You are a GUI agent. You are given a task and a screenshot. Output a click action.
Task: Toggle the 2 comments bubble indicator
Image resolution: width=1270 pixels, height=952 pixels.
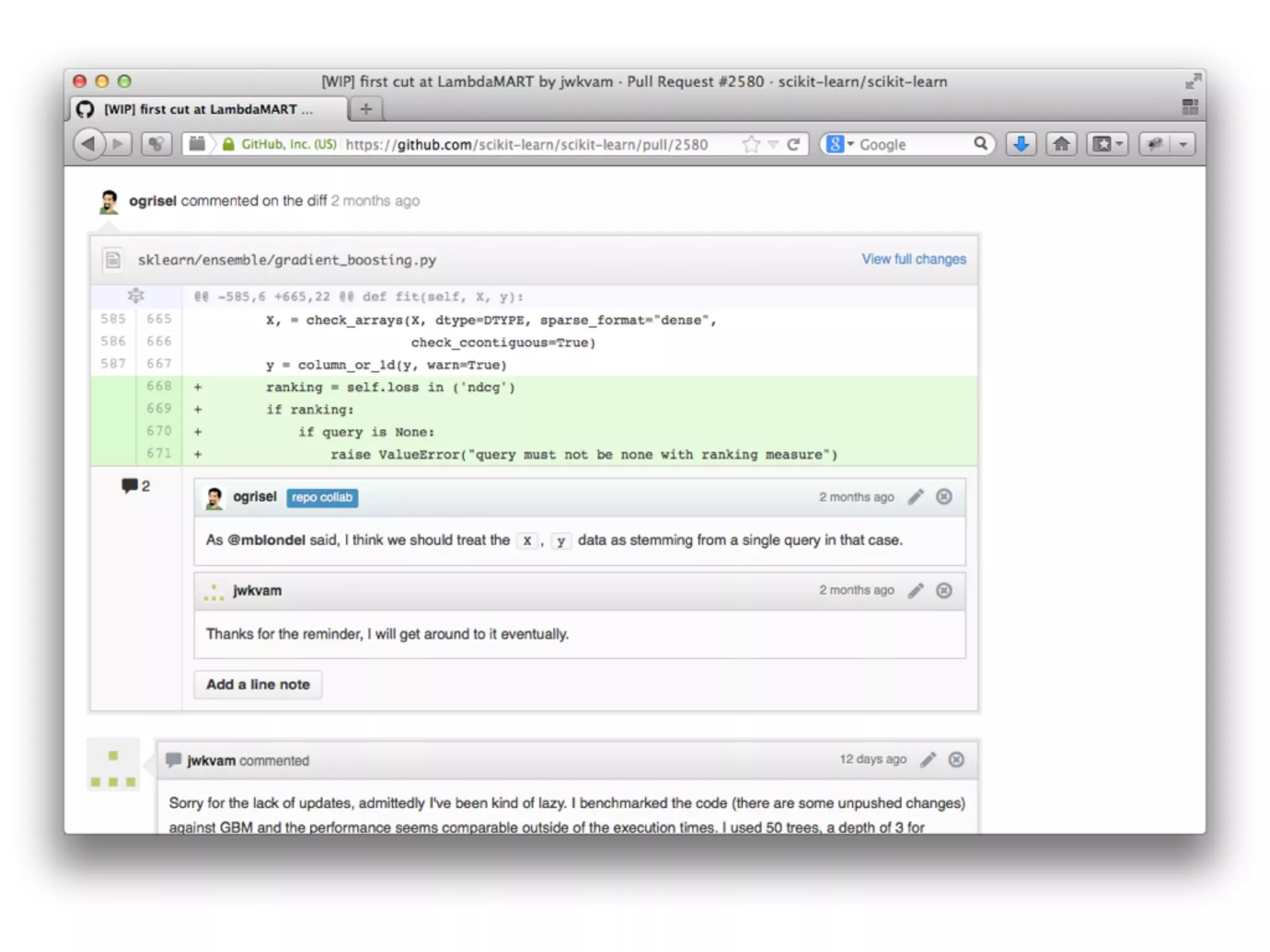135,486
